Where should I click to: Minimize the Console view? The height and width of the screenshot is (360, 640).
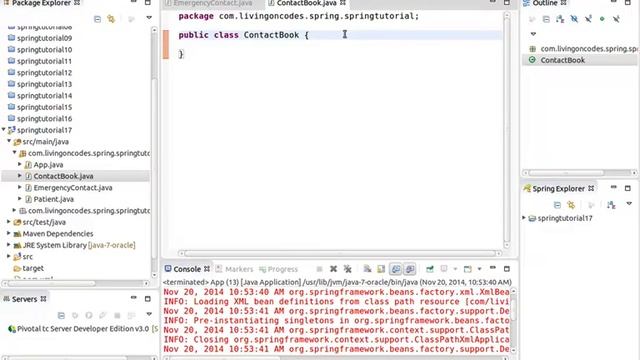coord(493,268)
